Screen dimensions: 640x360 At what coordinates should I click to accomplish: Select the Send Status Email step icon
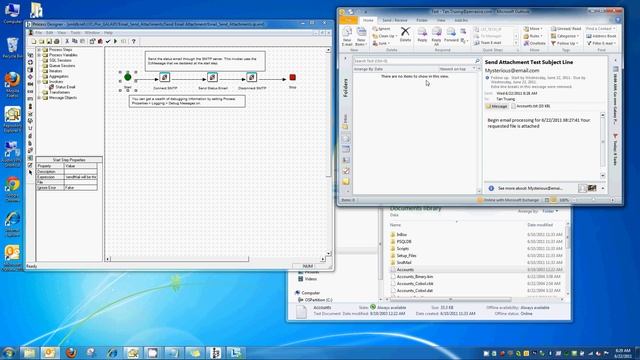212,77
